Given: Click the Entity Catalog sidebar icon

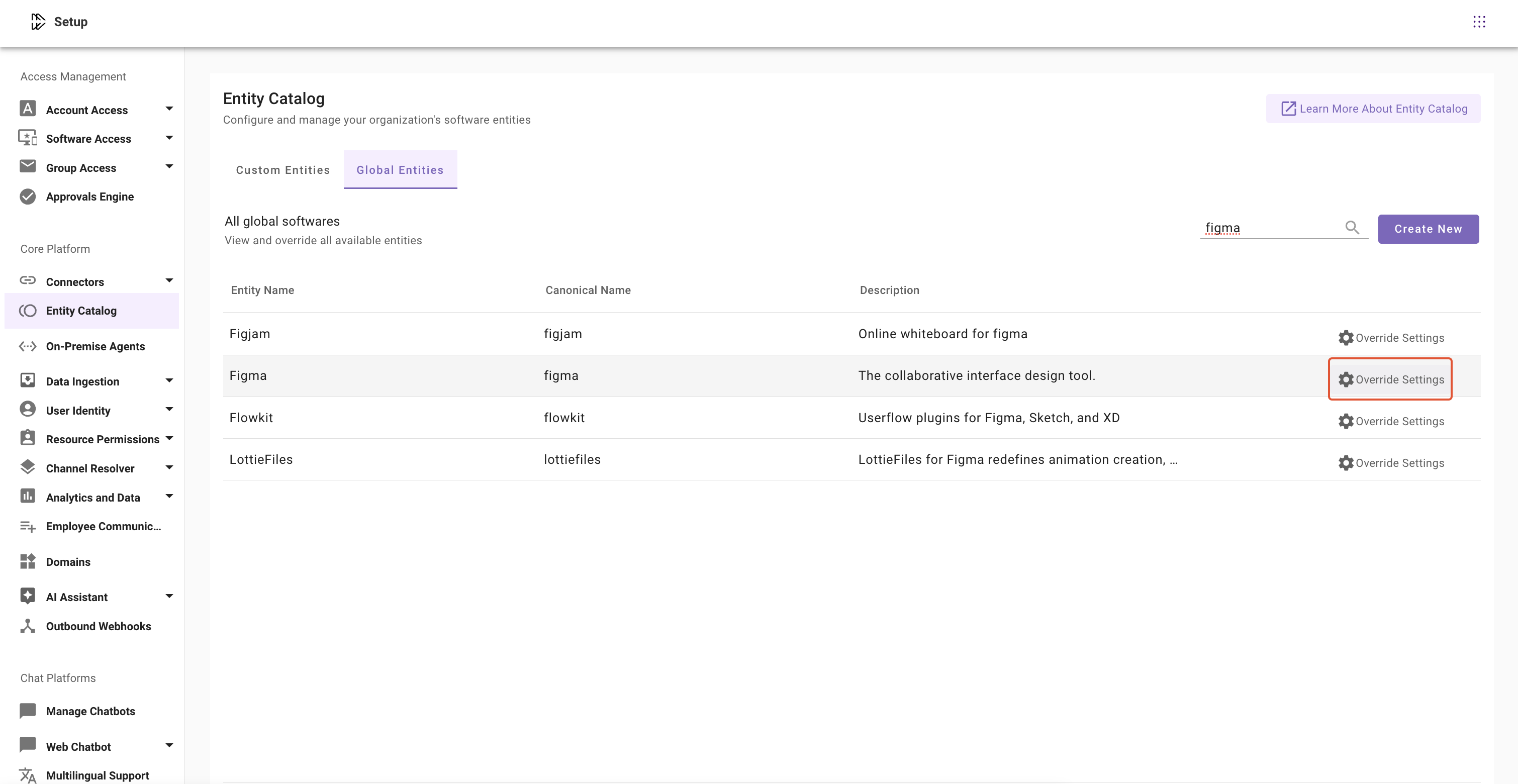Looking at the screenshot, I should pyautogui.click(x=28, y=311).
